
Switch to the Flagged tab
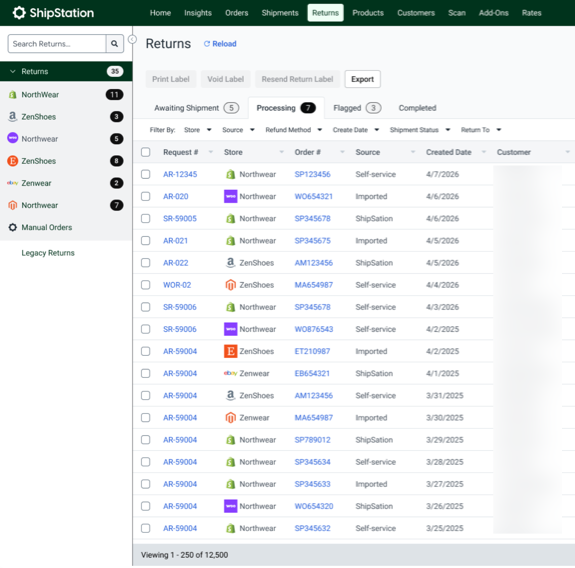(357, 108)
